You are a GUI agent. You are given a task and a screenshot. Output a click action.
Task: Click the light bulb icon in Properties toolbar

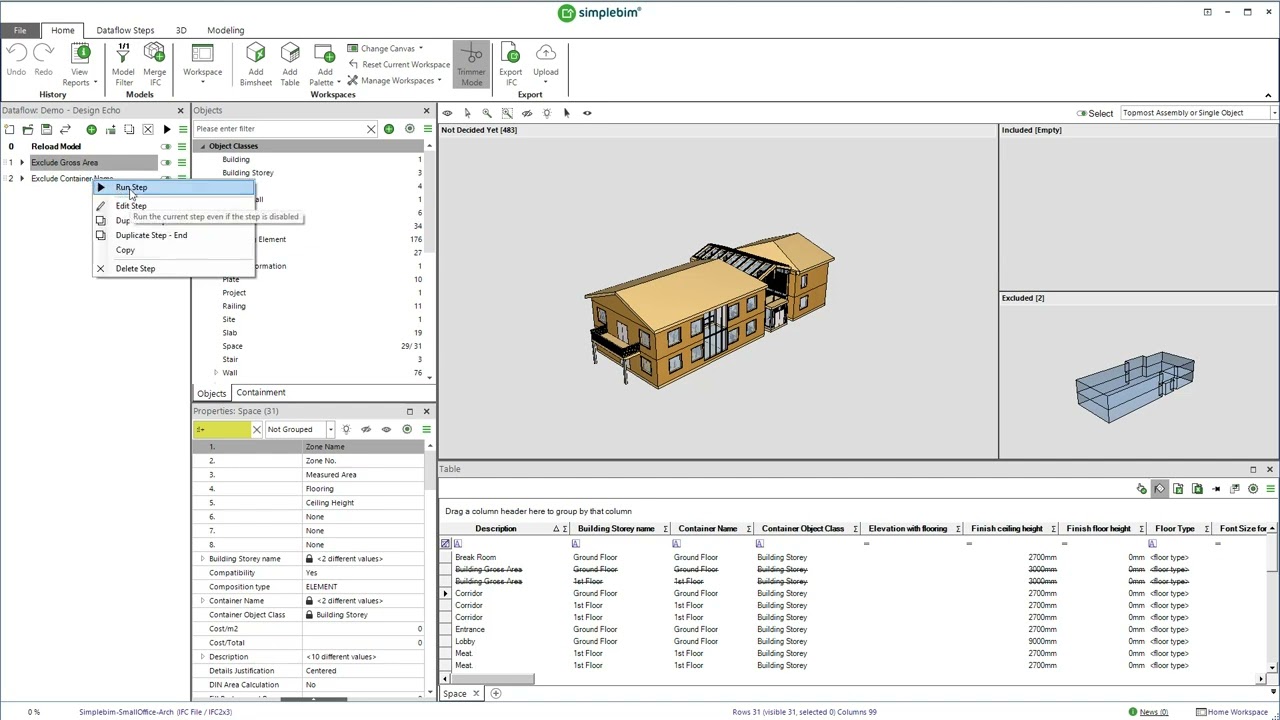coord(346,430)
